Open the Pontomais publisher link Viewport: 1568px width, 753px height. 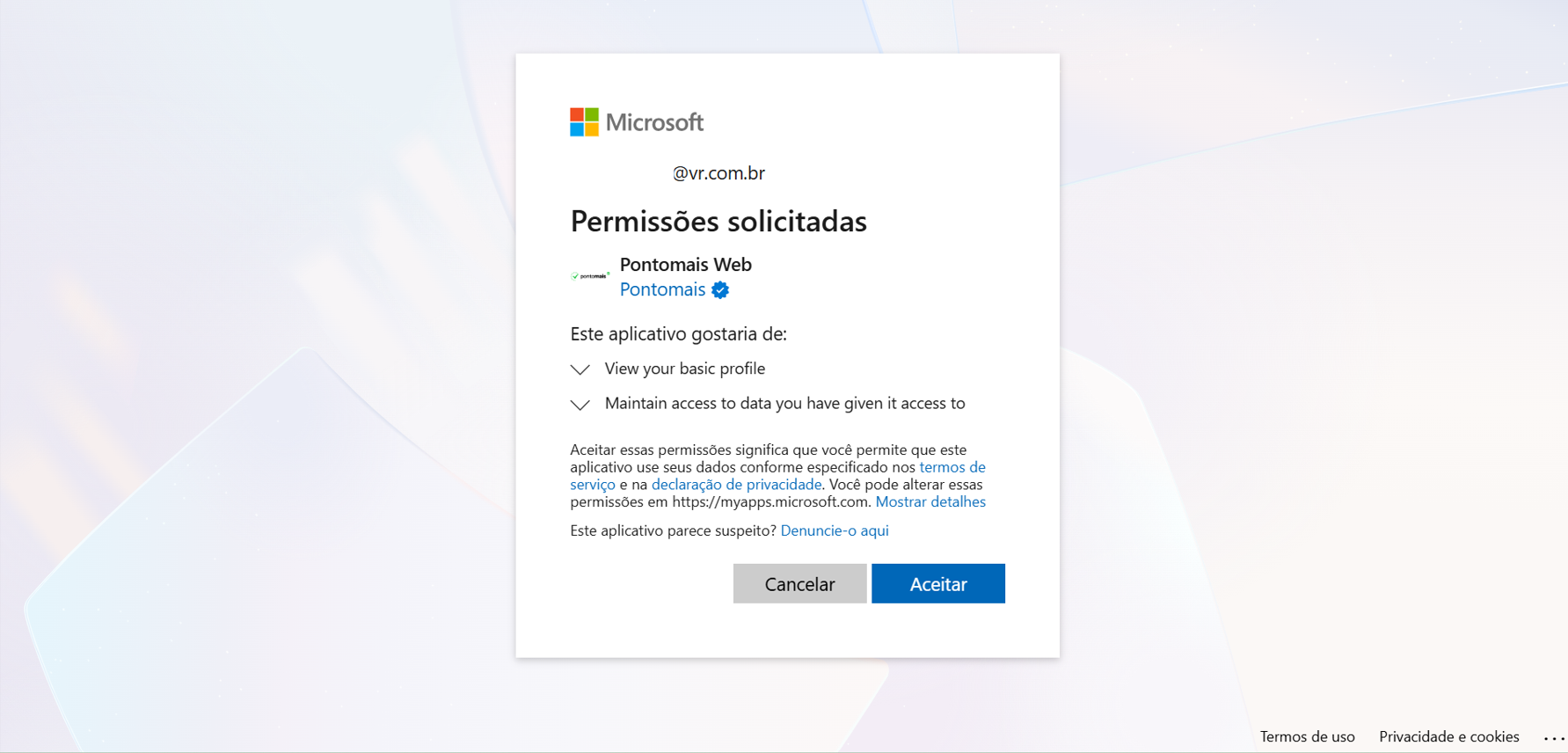click(662, 289)
